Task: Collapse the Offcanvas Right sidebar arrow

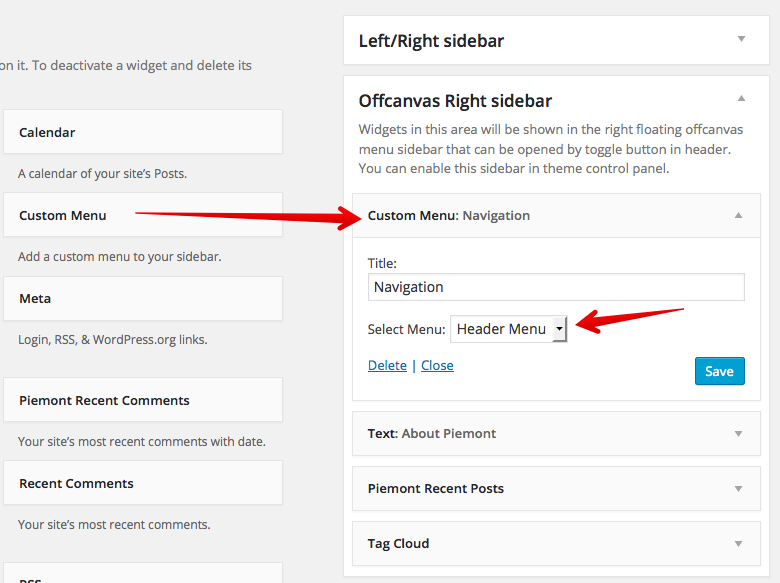Action: click(741, 99)
